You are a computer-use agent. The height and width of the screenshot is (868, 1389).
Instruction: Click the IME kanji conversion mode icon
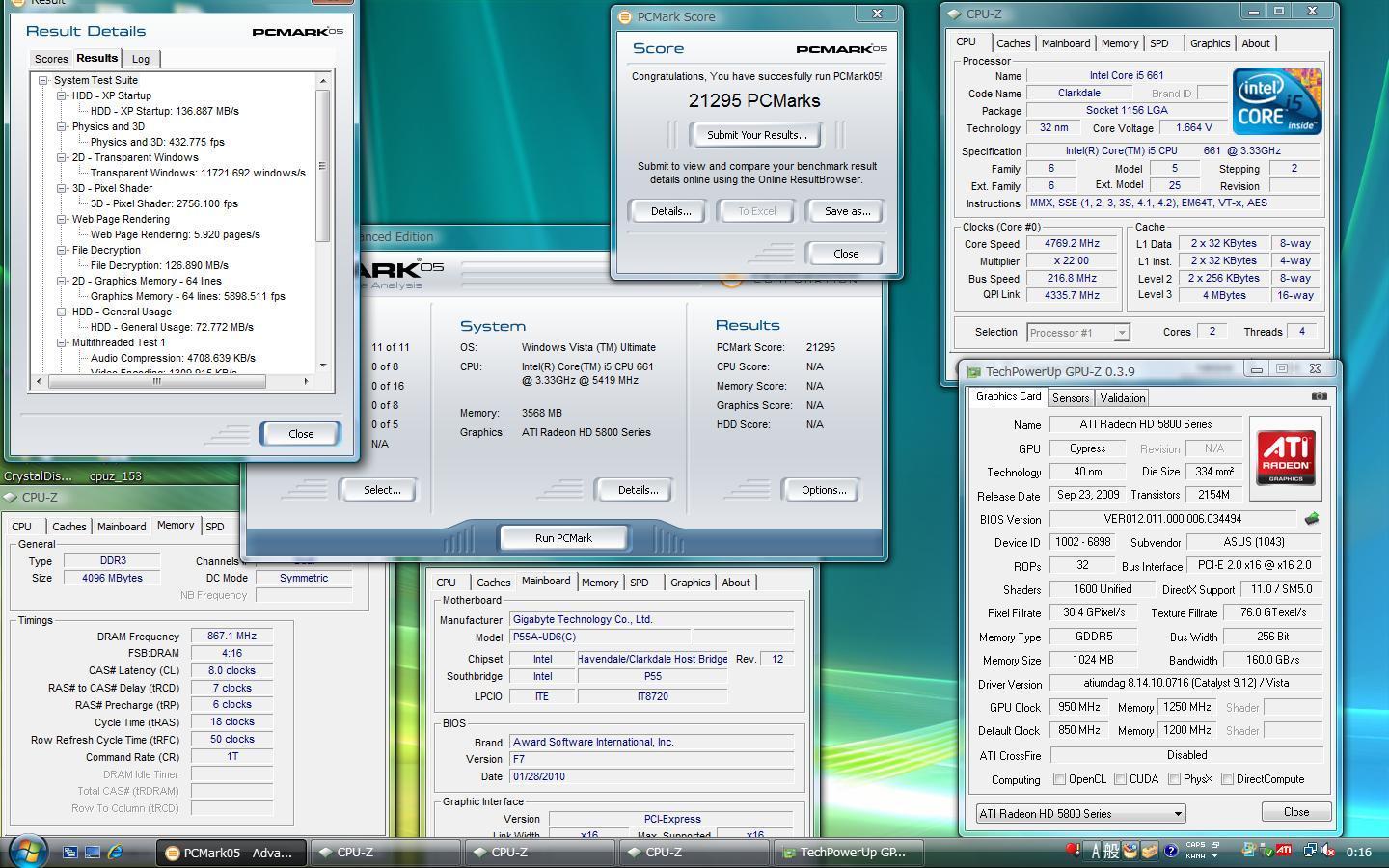pos(1111,852)
